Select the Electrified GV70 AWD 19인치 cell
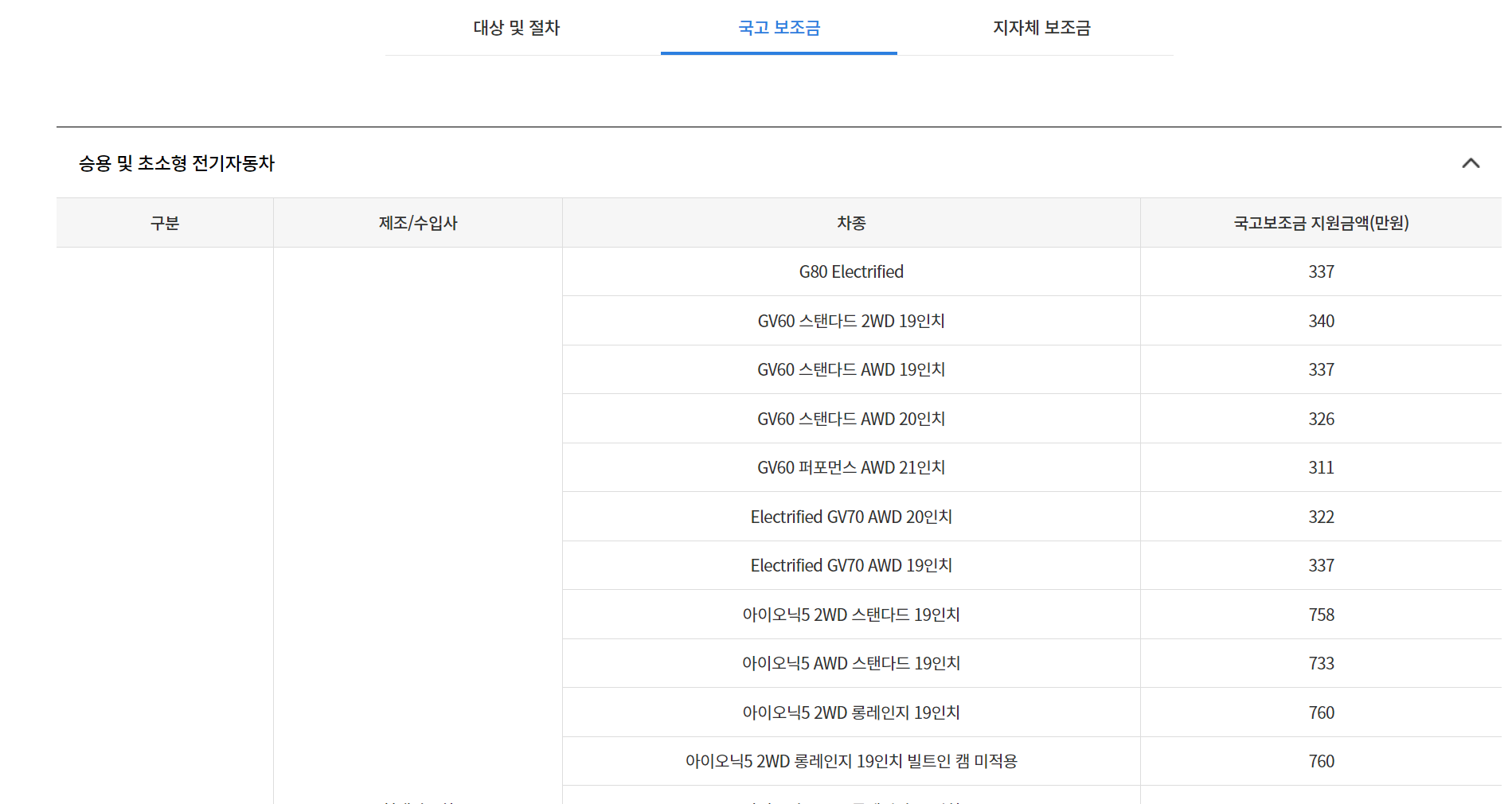This screenshot has height=804, width=1512. pos(851,566)
